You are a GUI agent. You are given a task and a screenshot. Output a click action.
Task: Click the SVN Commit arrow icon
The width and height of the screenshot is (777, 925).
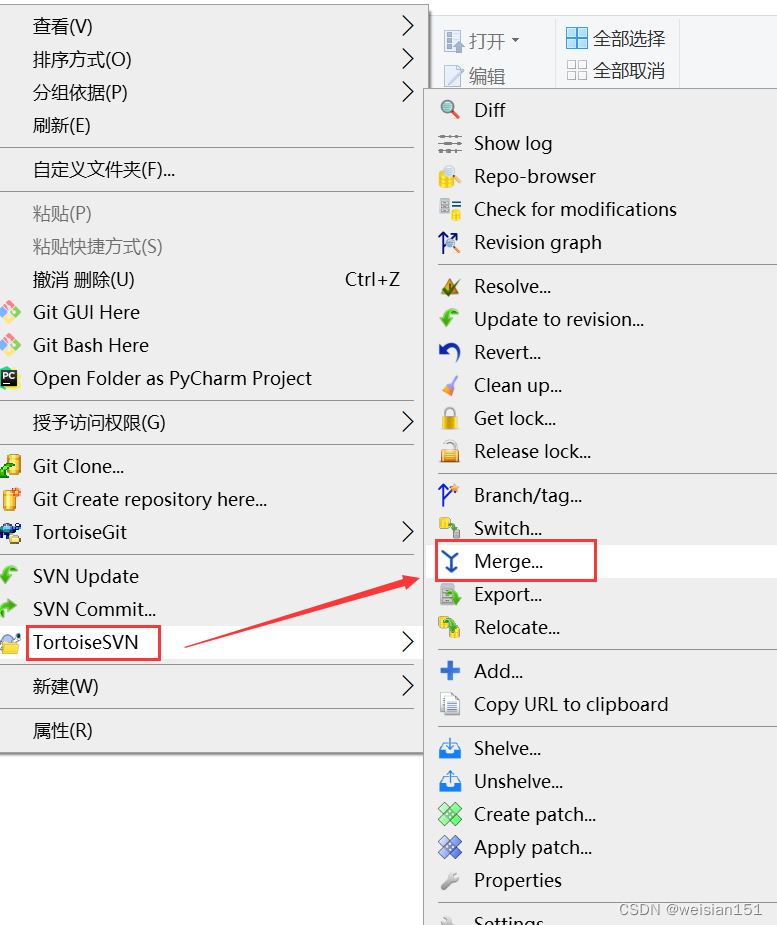[x=9, y=608]
